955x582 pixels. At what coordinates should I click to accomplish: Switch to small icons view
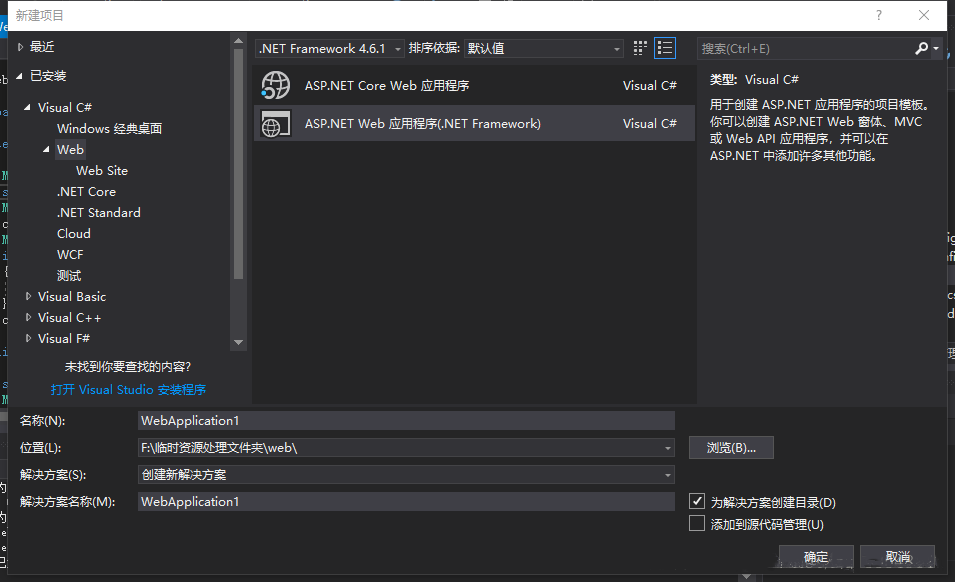click(640, 48)
